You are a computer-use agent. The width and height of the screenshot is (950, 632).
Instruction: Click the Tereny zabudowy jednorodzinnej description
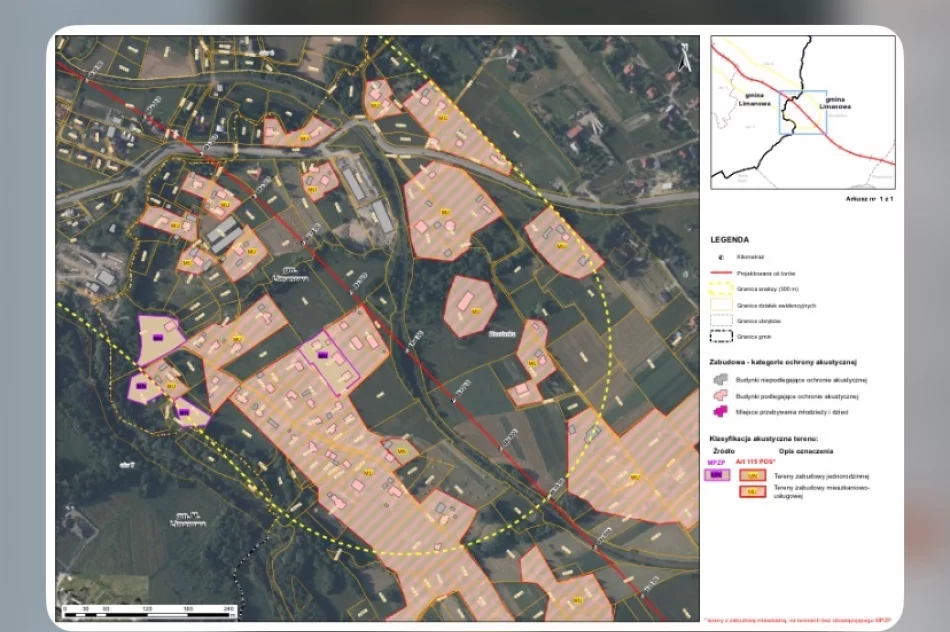[821, 476]
